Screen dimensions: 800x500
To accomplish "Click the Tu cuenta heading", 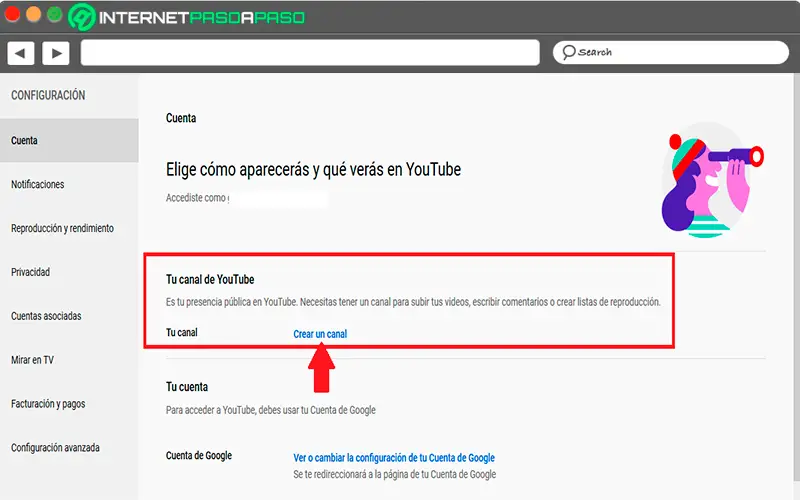I will pos(187,387).
